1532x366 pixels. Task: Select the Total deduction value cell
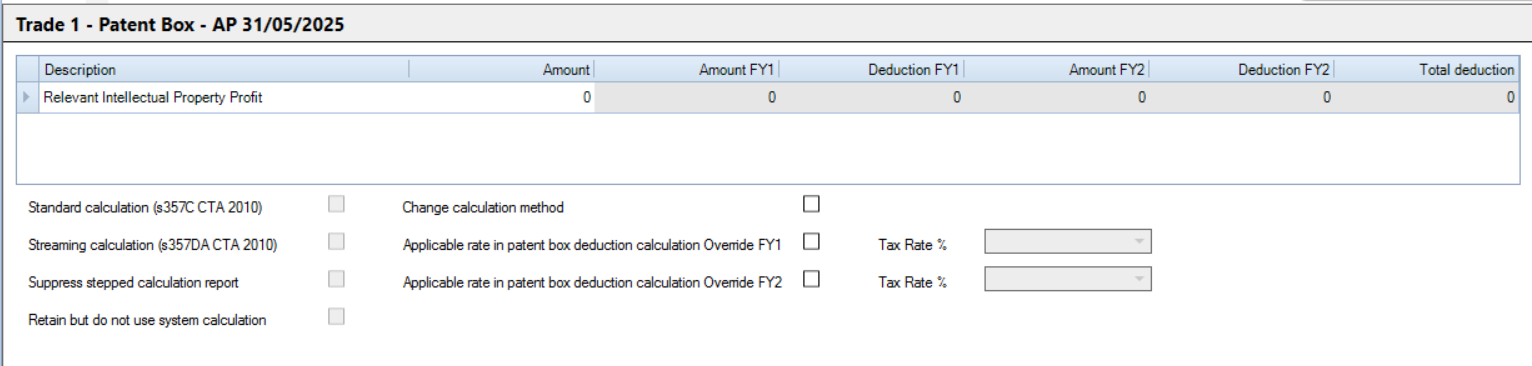[1427, 98]
